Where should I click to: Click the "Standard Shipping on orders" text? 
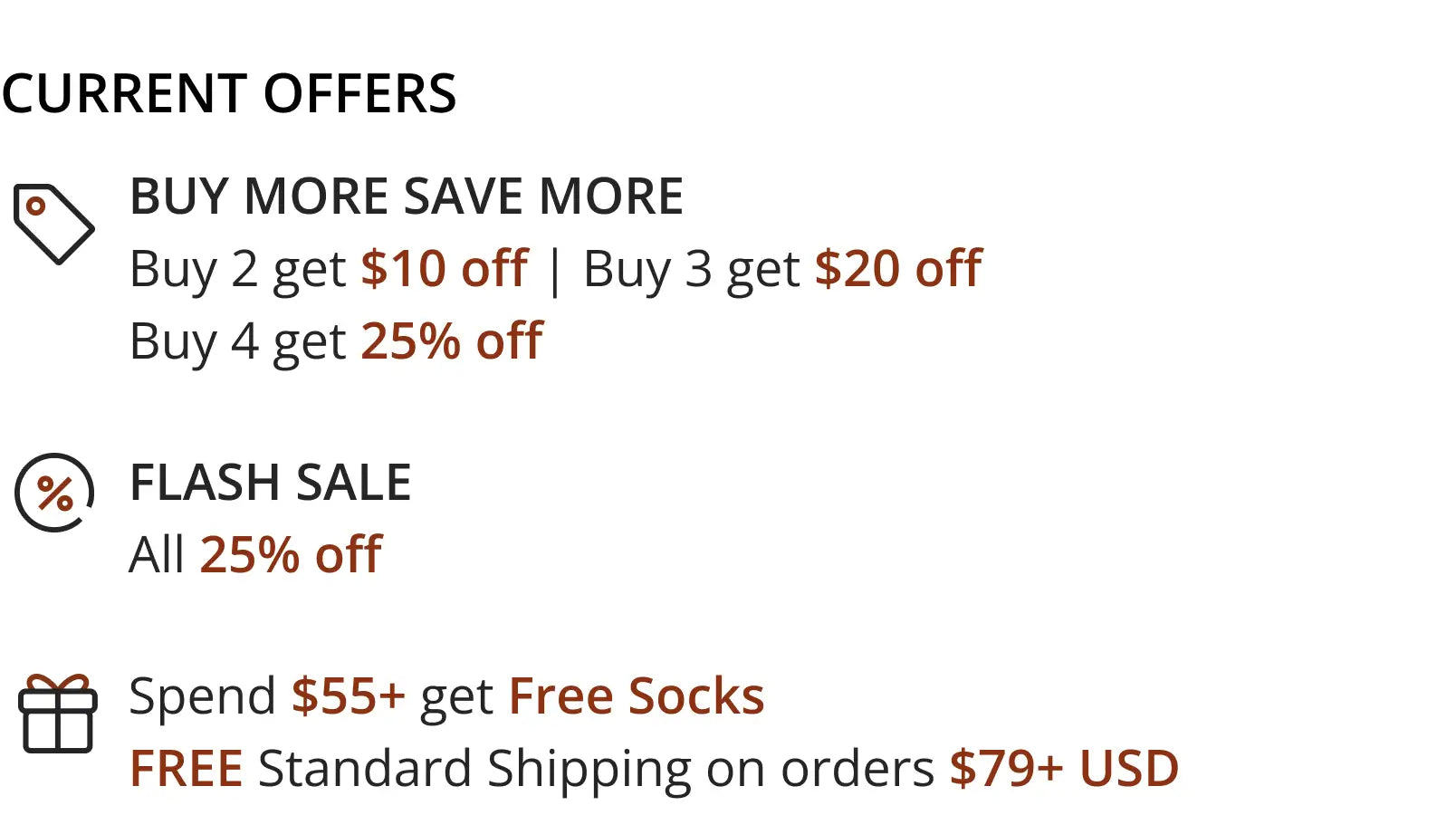point(596,769)
